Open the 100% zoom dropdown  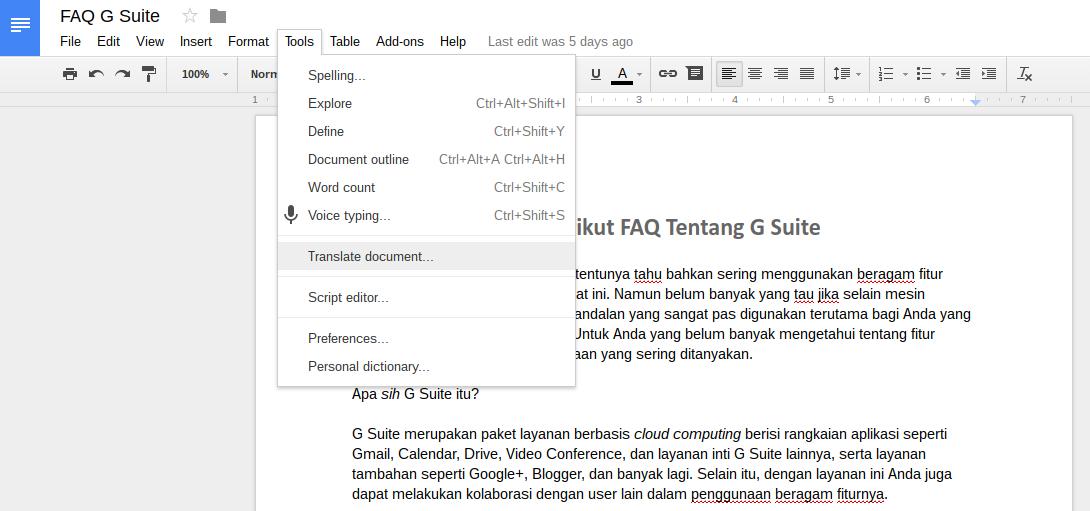coord(204,74)
